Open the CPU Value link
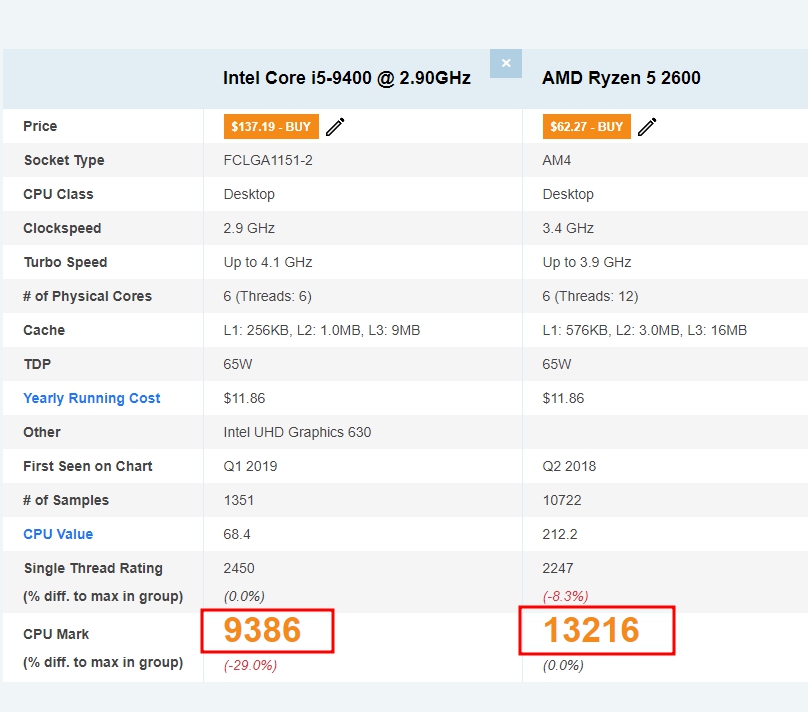808x712 pixels. [58, 534]
